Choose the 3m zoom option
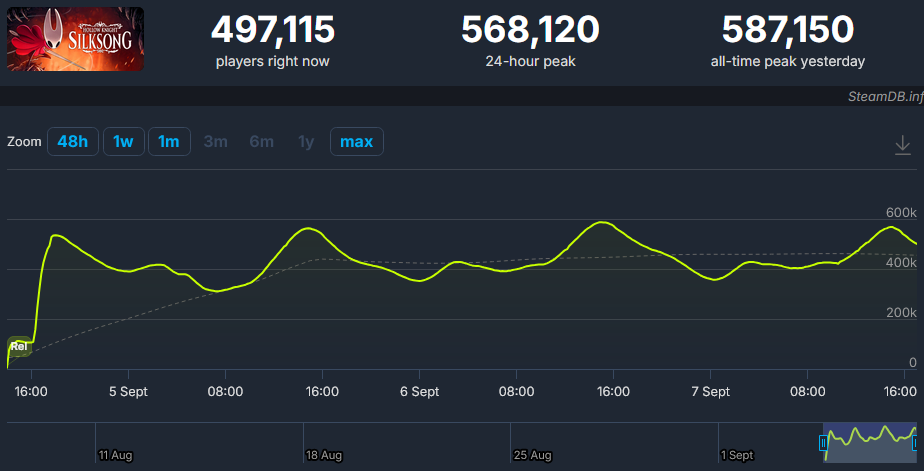The image size is (924, 471). (x=215, y=142)
